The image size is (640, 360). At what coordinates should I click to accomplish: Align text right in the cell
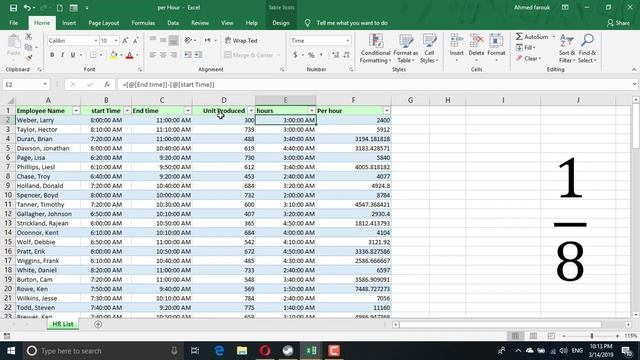point(173,55)
